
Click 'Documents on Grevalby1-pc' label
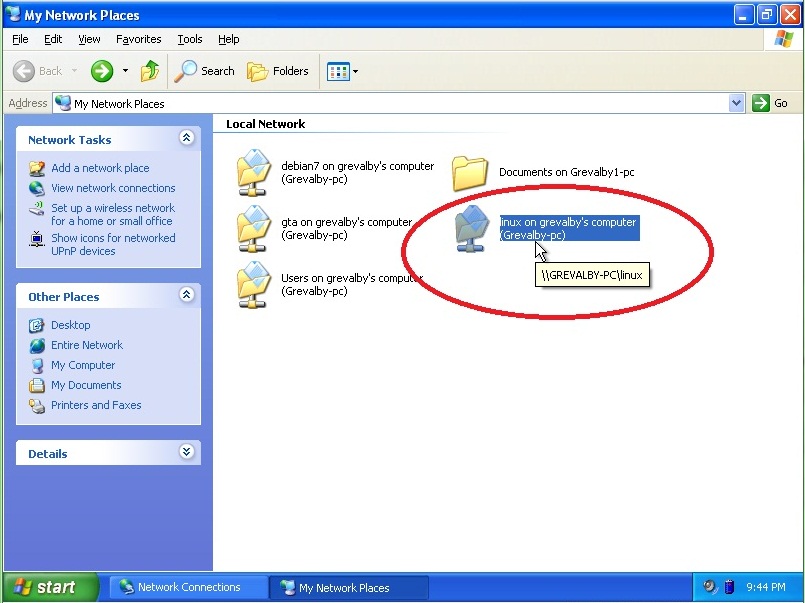click(x=566, y=172)
